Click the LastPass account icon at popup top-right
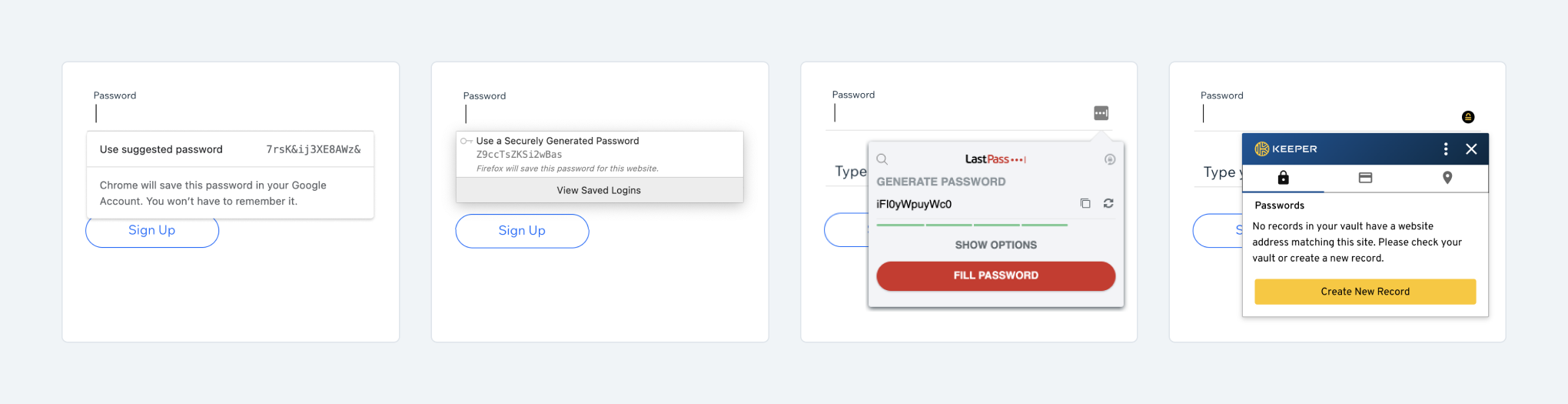 (1110, 159)
